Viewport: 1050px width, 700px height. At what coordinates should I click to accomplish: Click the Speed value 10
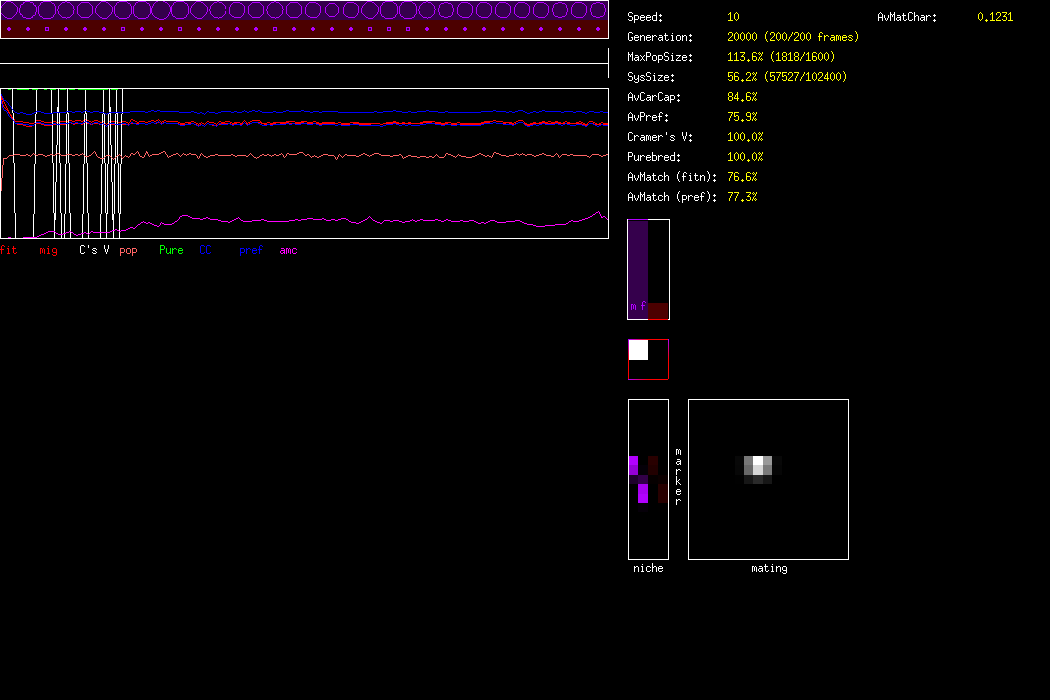[733, 17]
